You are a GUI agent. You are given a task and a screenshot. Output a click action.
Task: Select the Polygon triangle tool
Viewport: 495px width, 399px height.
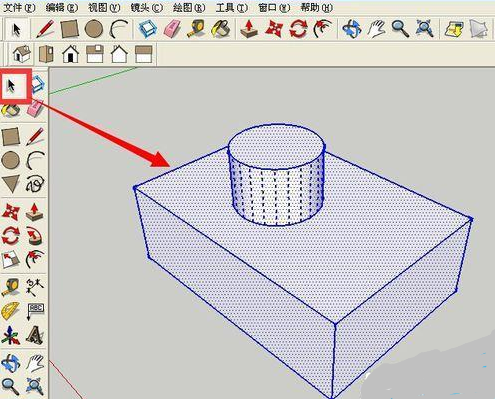click(x=11, y=184)
